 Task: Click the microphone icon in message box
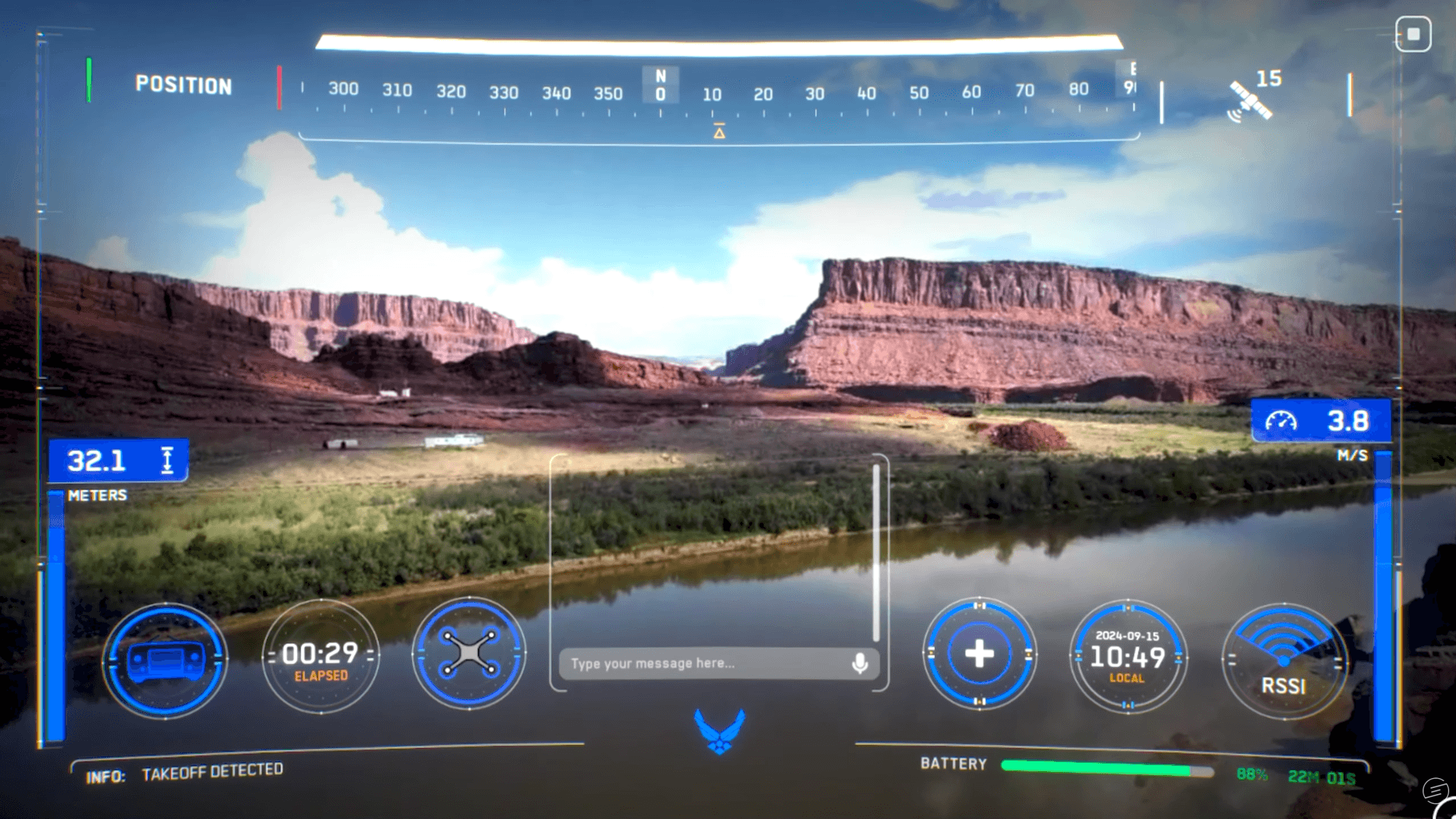859,664
